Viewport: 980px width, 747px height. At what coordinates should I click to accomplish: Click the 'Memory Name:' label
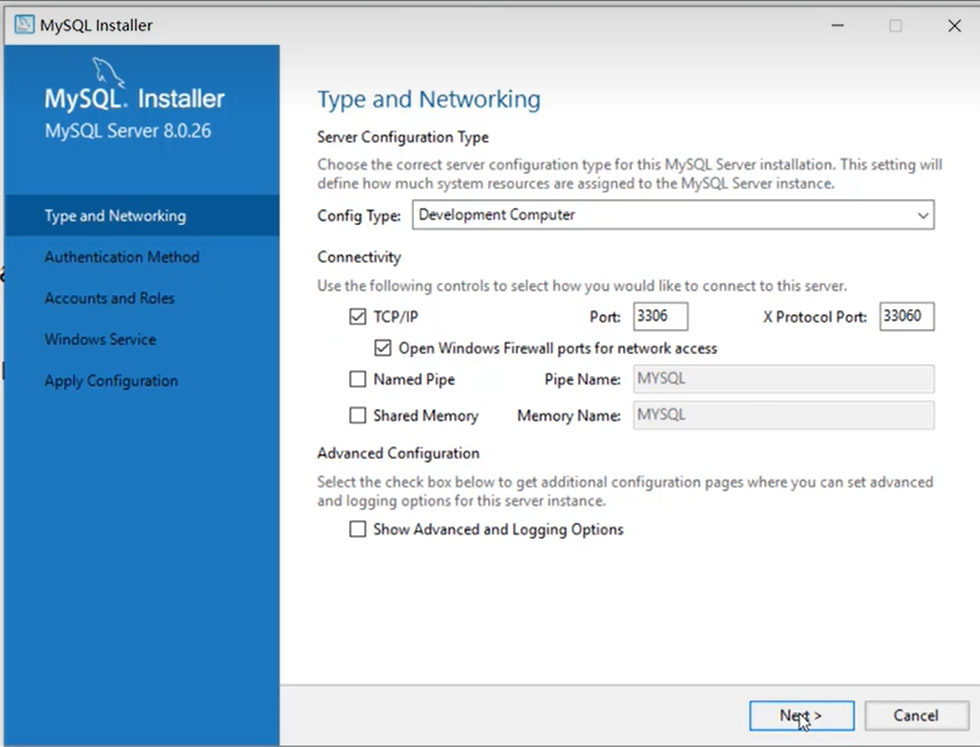[569, 416]
